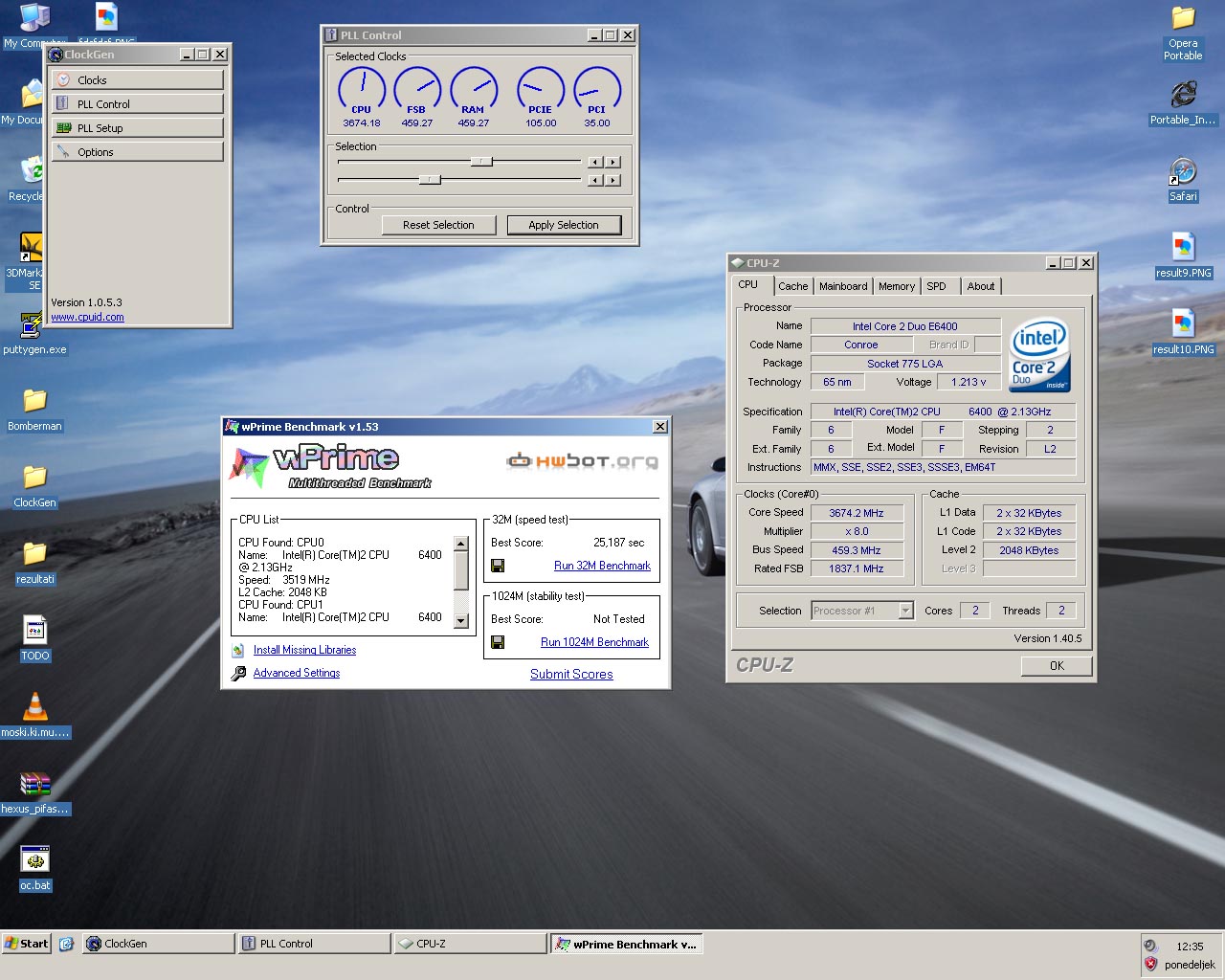Click the upper FSB selection slider thumb
This screenshot has height=980, width=1225.
coord(481,162)
